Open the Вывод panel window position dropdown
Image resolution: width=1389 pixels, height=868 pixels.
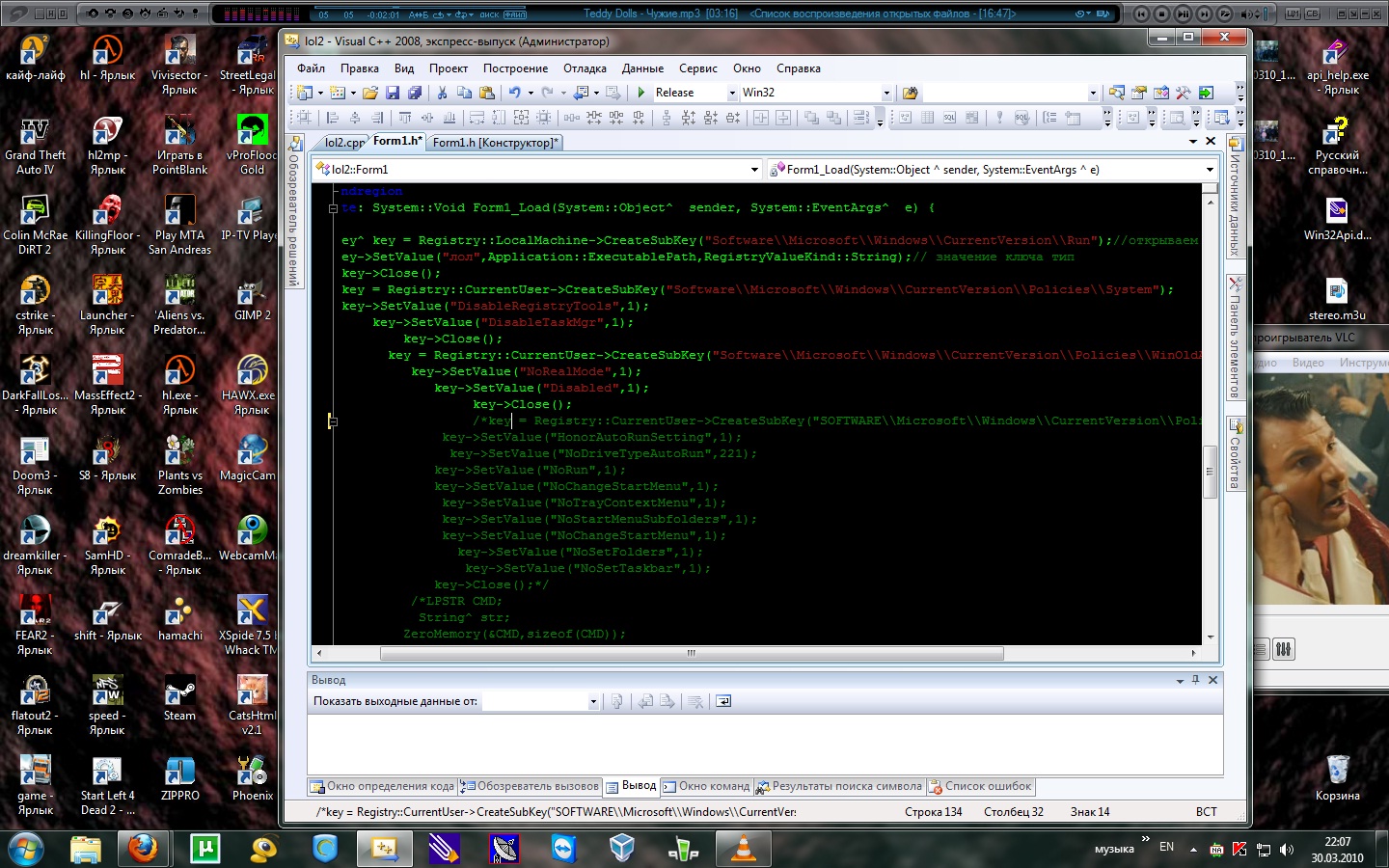pos(1180,680)
